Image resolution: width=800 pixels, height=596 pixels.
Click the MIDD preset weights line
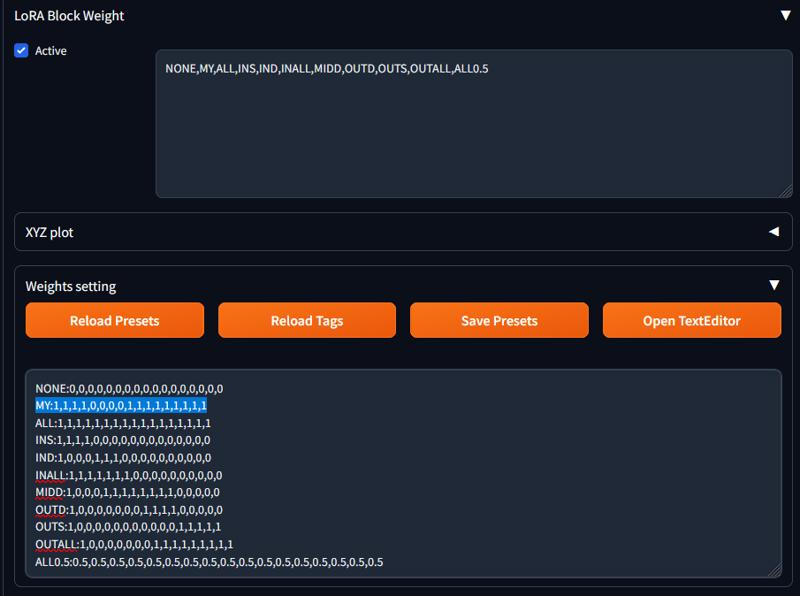point(128,492)
